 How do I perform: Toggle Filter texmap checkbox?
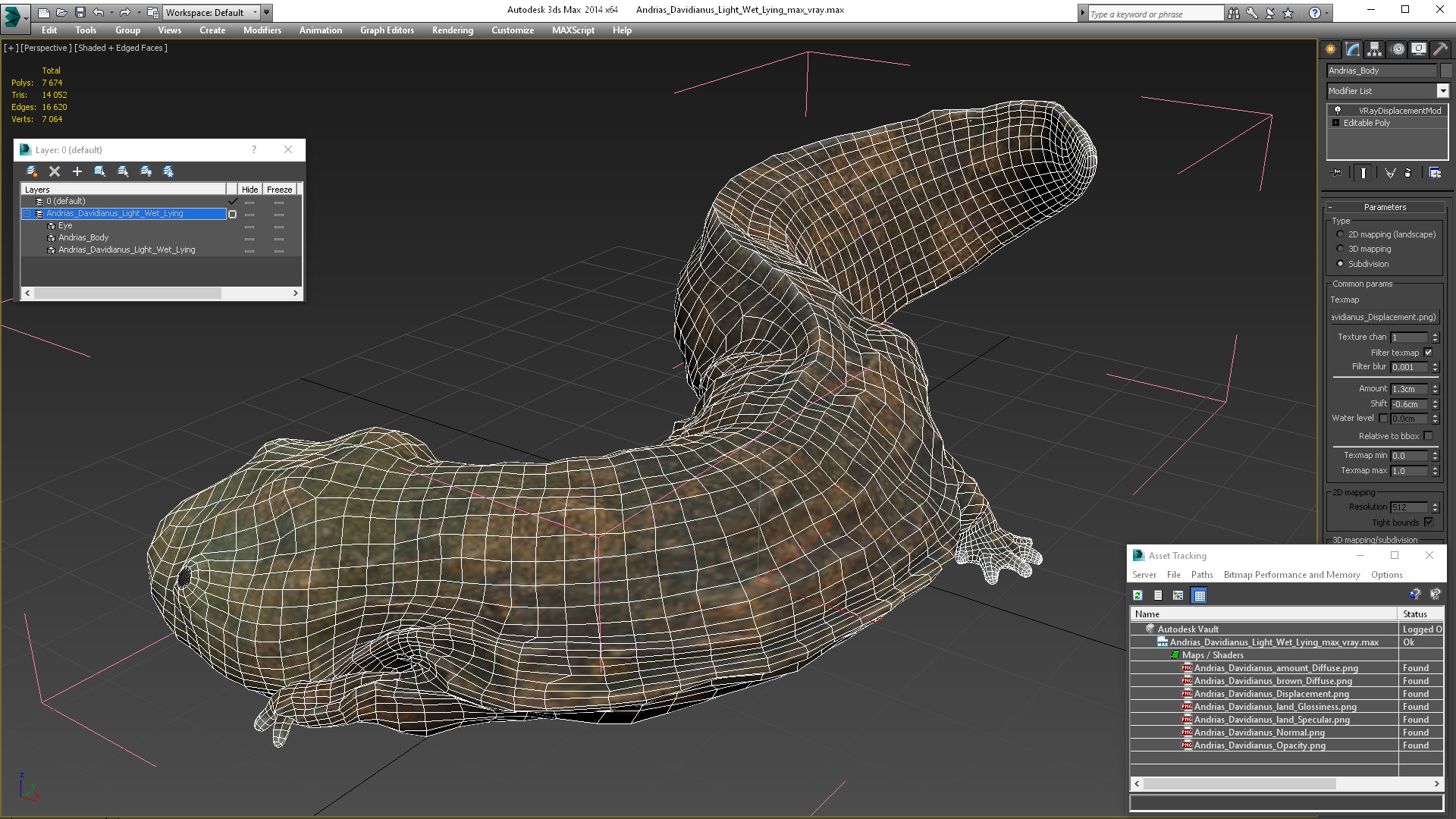coord(1428,353)
